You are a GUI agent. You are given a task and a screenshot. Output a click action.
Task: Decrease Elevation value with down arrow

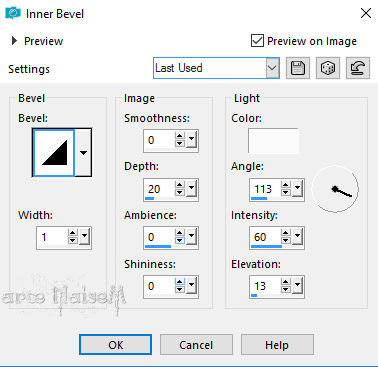286,290
